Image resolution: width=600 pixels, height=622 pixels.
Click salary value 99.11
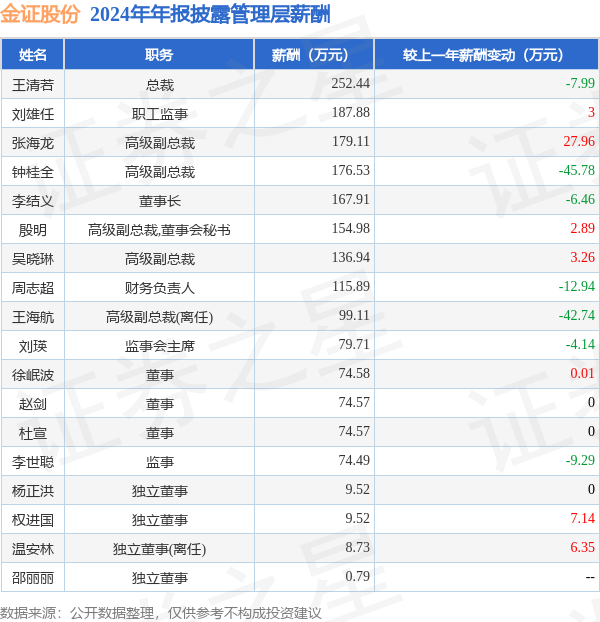pos(354,315)
